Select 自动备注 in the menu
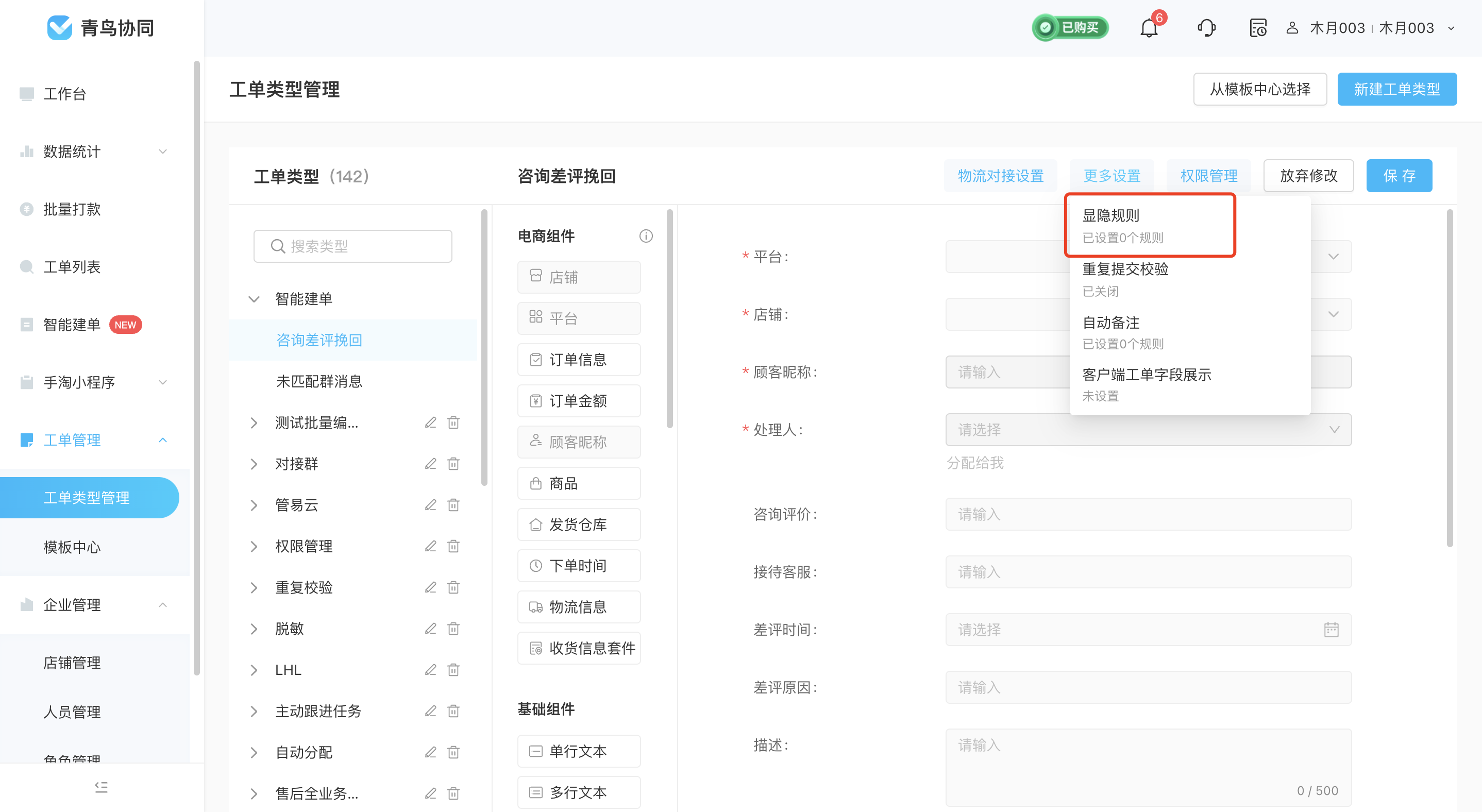The height and width of the screenshot is (812, 1482). 1190,332
